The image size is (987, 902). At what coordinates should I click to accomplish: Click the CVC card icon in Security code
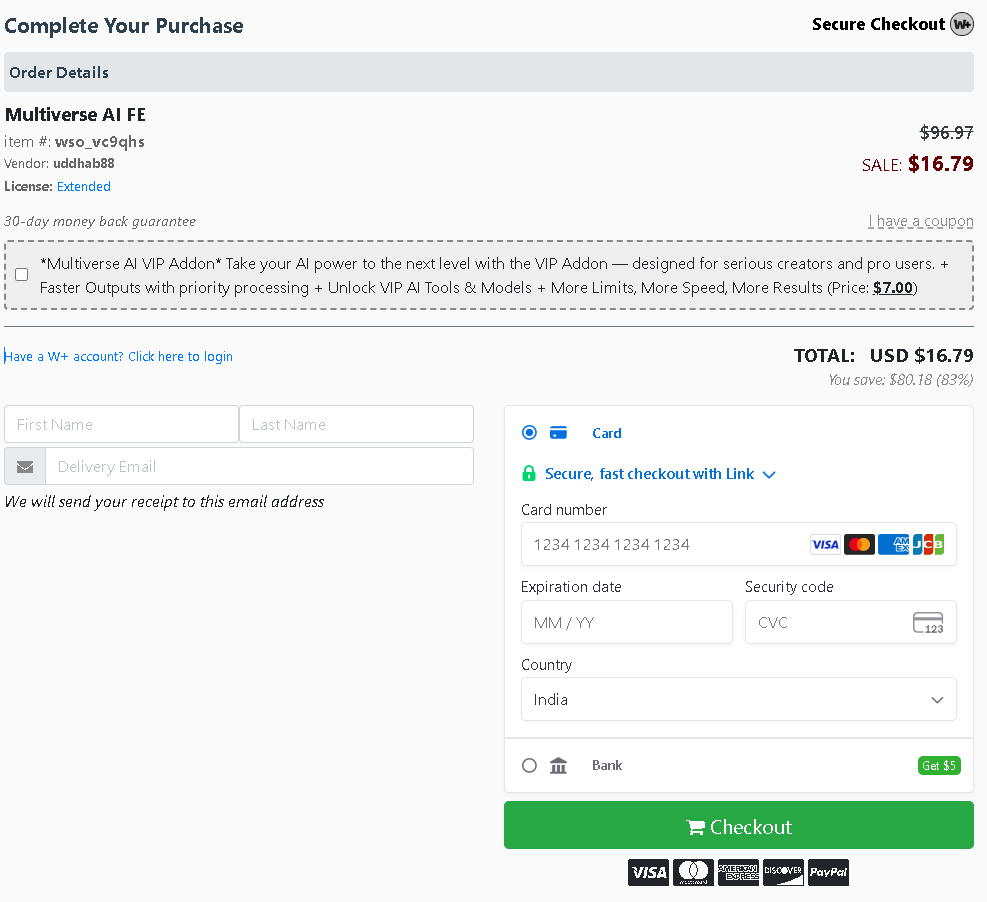[x=927, y=622]
